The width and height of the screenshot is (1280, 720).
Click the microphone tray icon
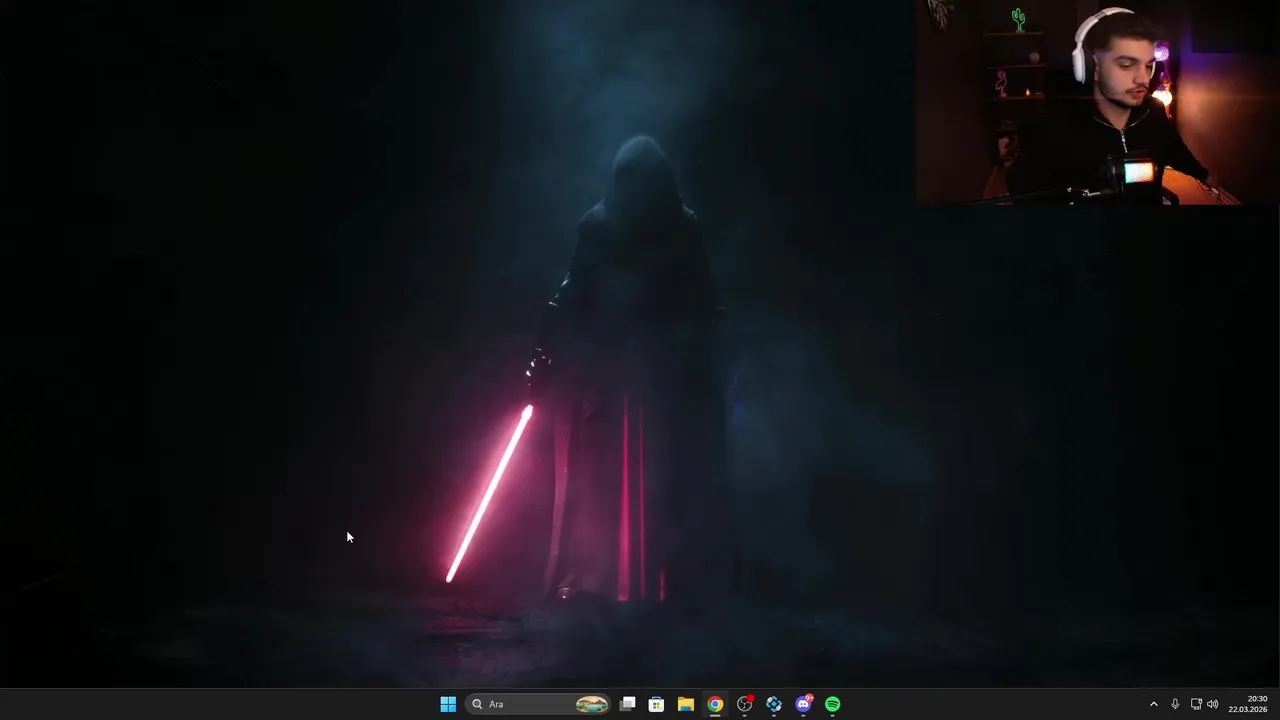click(1175, 704)
